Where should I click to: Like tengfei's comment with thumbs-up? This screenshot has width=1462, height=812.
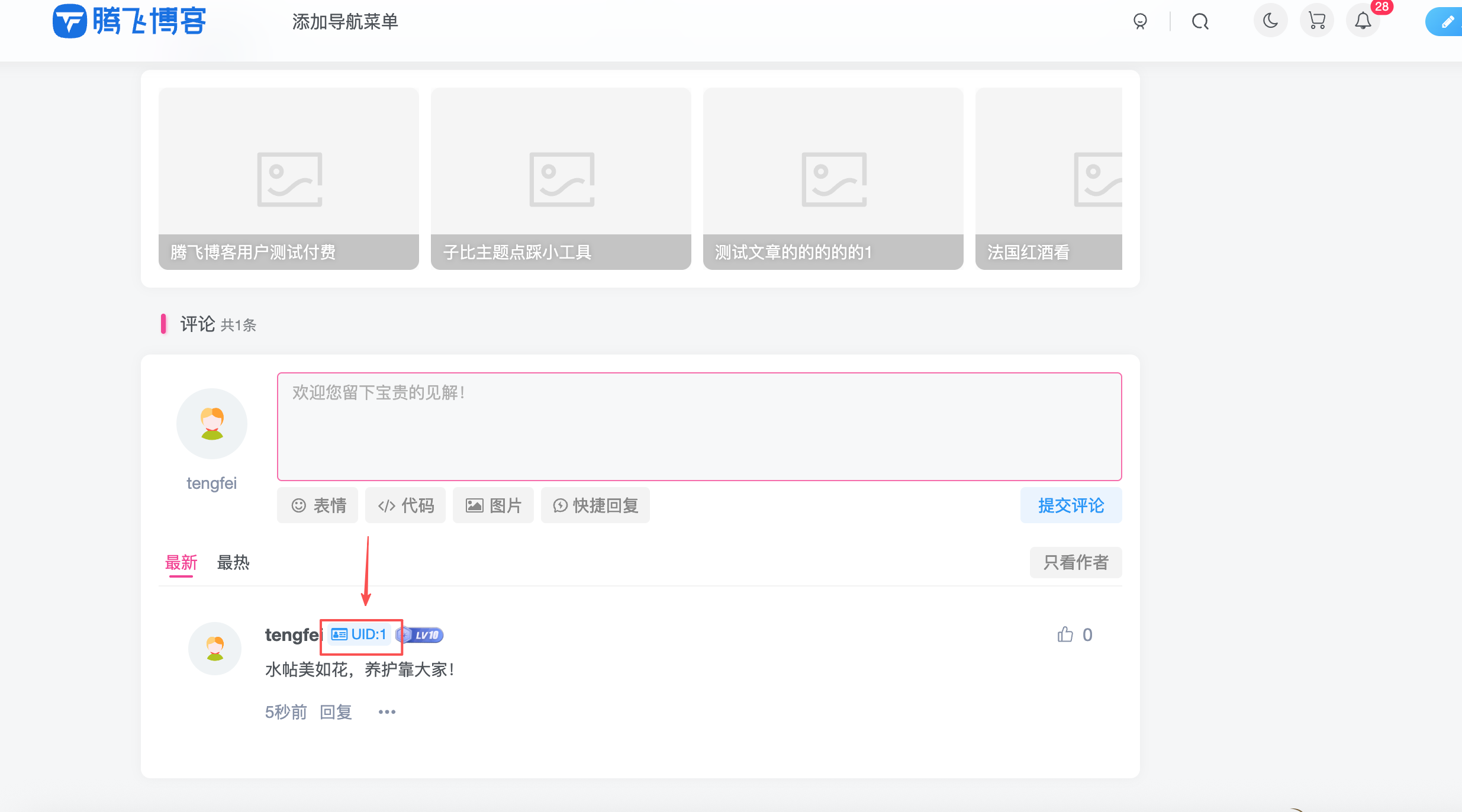point(1064,634)
